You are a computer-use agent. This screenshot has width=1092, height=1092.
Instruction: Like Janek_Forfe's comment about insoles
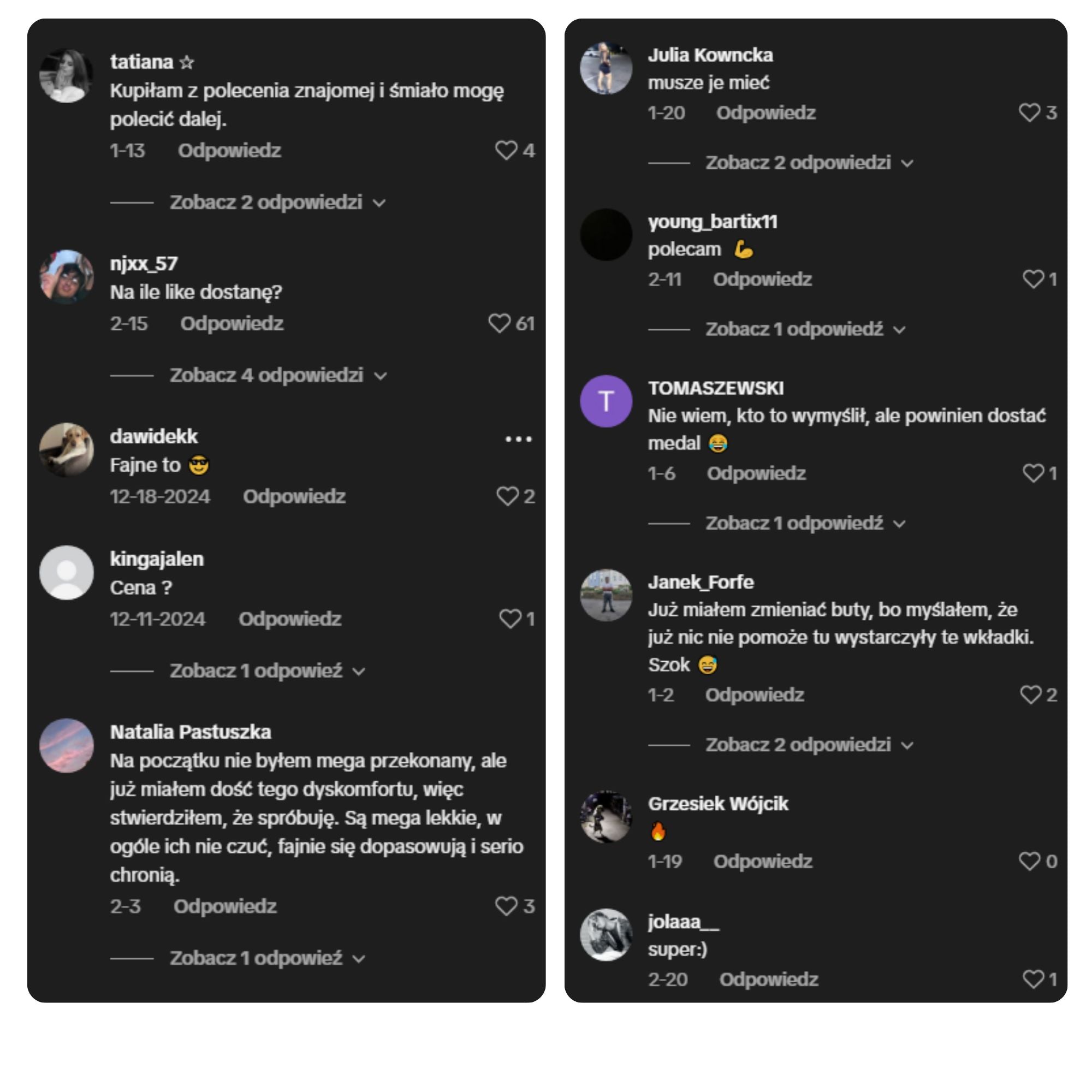tap(1030, 695)
